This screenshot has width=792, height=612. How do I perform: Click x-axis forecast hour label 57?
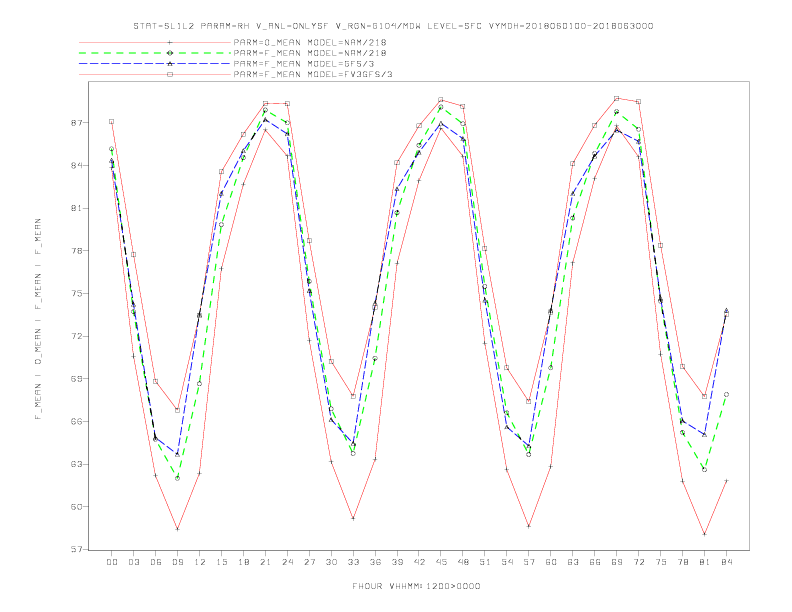[x=529, y=562]
